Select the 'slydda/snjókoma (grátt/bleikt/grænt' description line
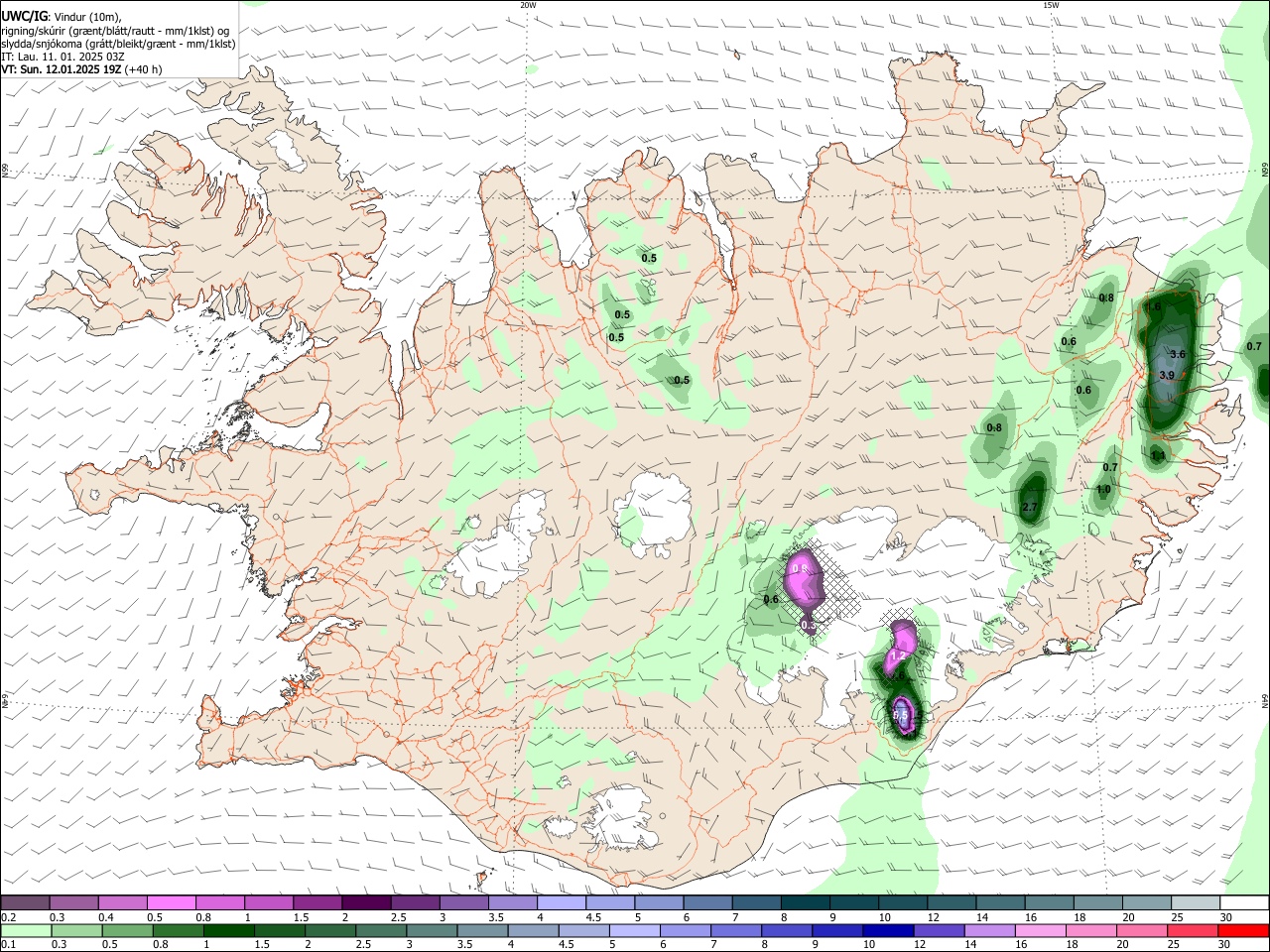The width and height of the screenshot is (1270, 952). click(x=118, y=44)
